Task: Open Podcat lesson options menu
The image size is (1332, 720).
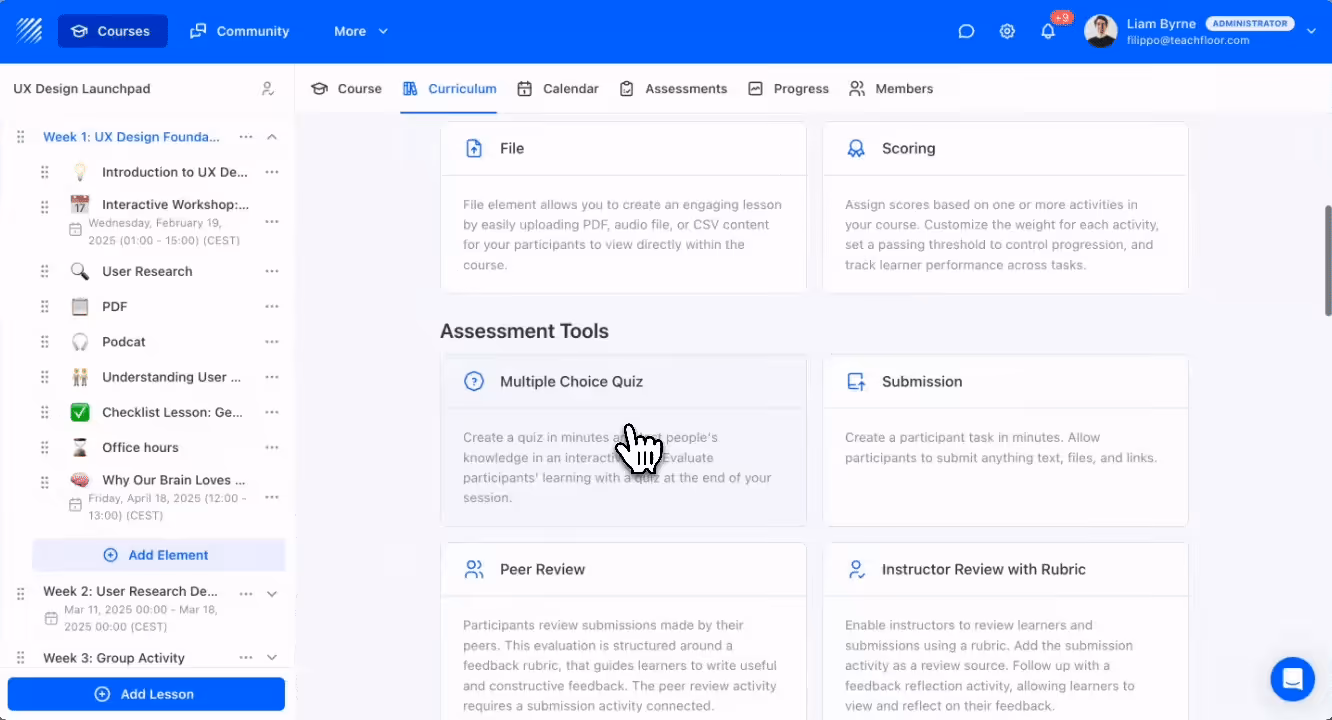Action: (272, 342)
